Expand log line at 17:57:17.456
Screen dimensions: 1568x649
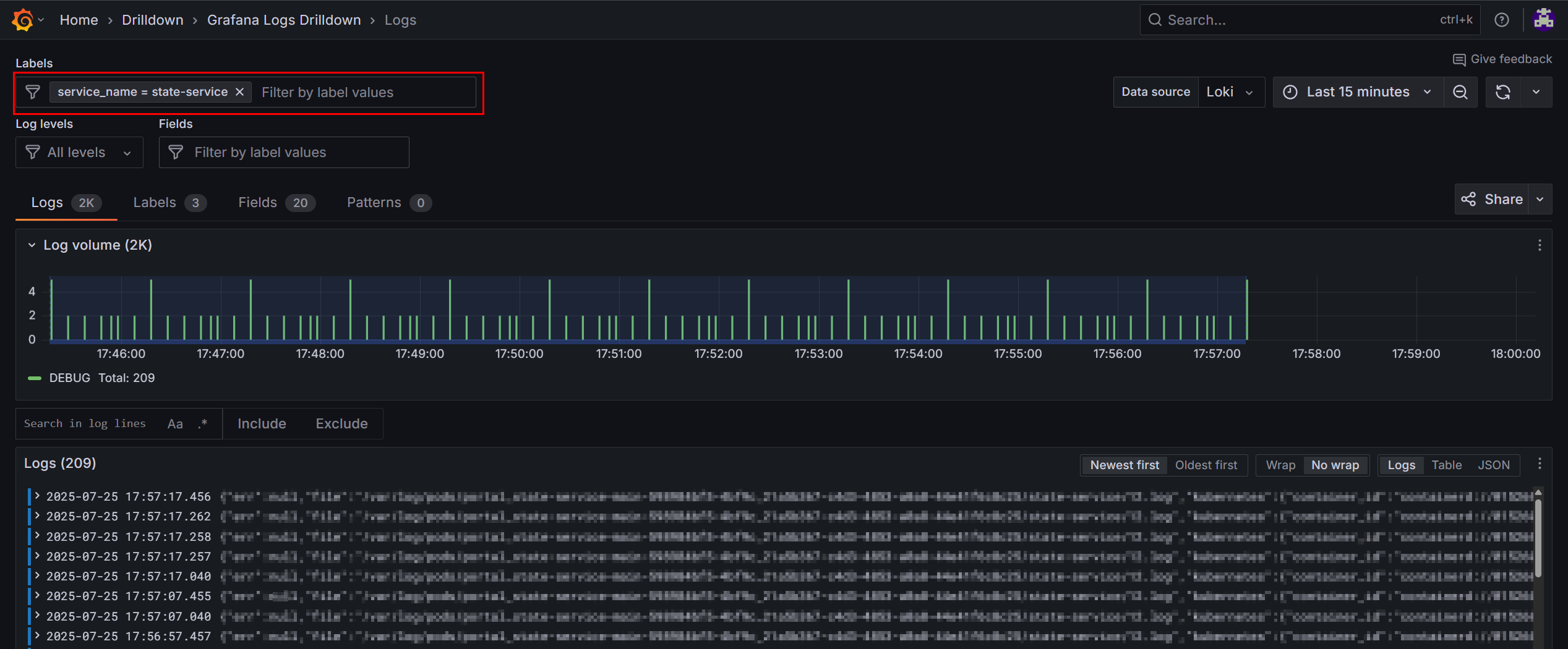point(37,496)
